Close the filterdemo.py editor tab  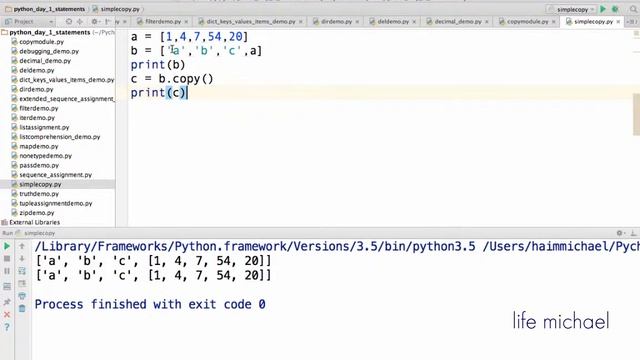[186, 21]
